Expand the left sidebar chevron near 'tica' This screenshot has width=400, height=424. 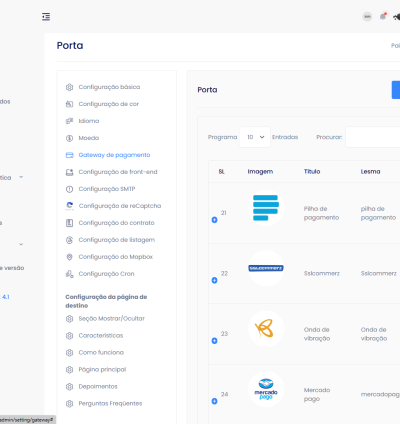pyautogui.click(x=21, y=177)
